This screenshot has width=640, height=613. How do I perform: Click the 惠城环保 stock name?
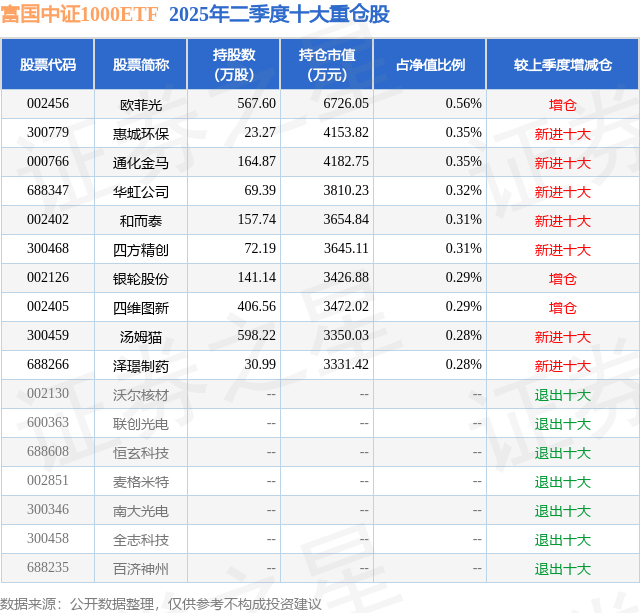(x=141, y=134)
